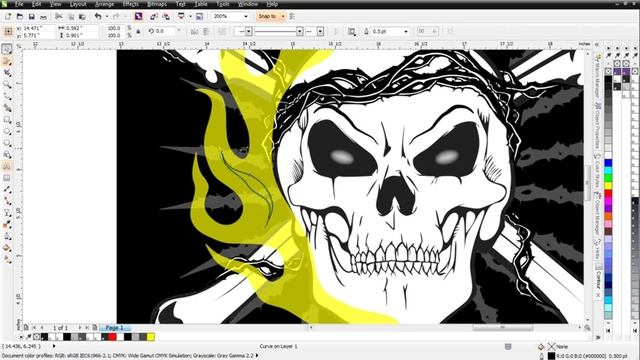This screenshot has width=640, height=360.
Task: Expand the document palette flyout arrow
Action: pos(20,337)
